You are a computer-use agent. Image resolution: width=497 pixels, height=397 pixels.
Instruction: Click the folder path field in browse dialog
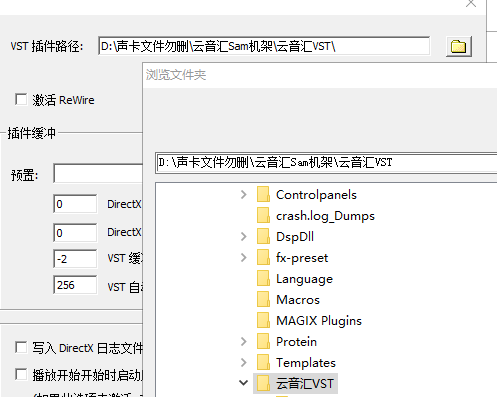tap(327, 163)
